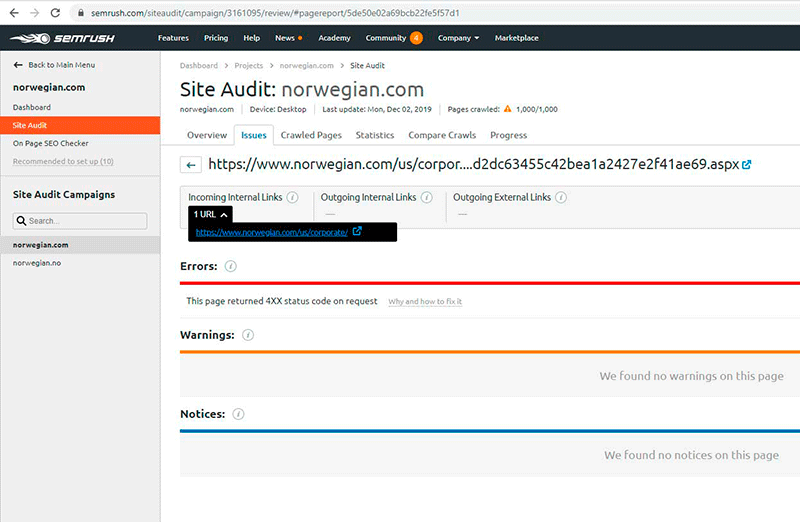The width and height of the screenshot is (800, 522).
Task: Click the back arrow beside the page URL
Action: [190, 165]
